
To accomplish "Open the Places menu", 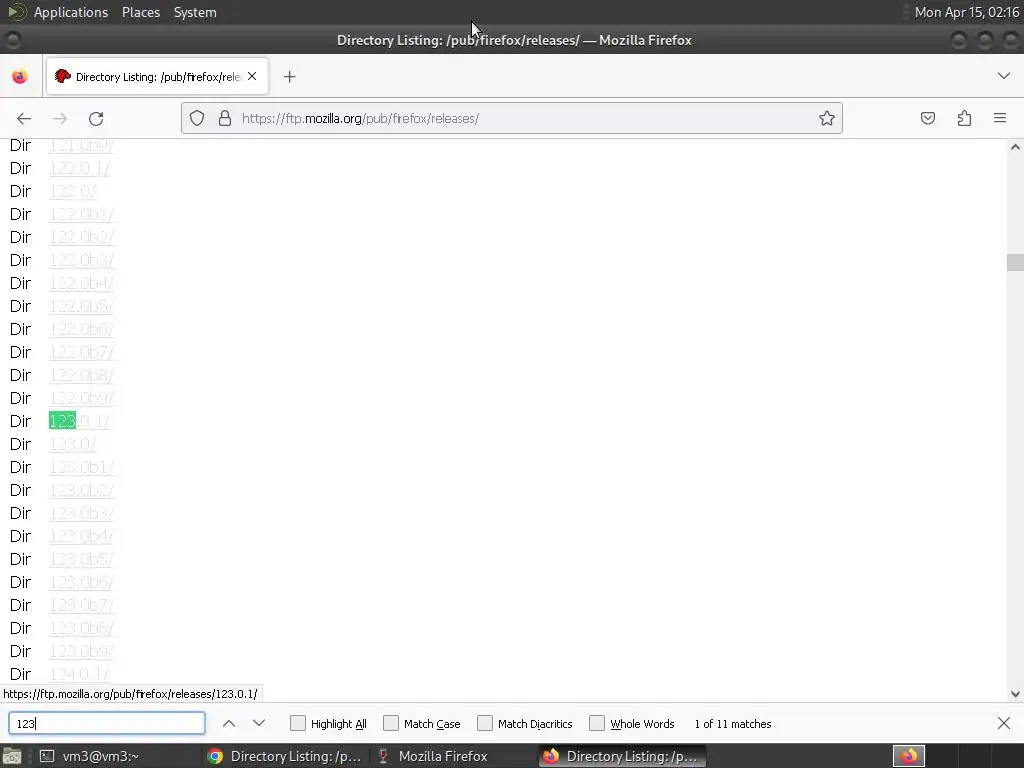I will [140, 12].
